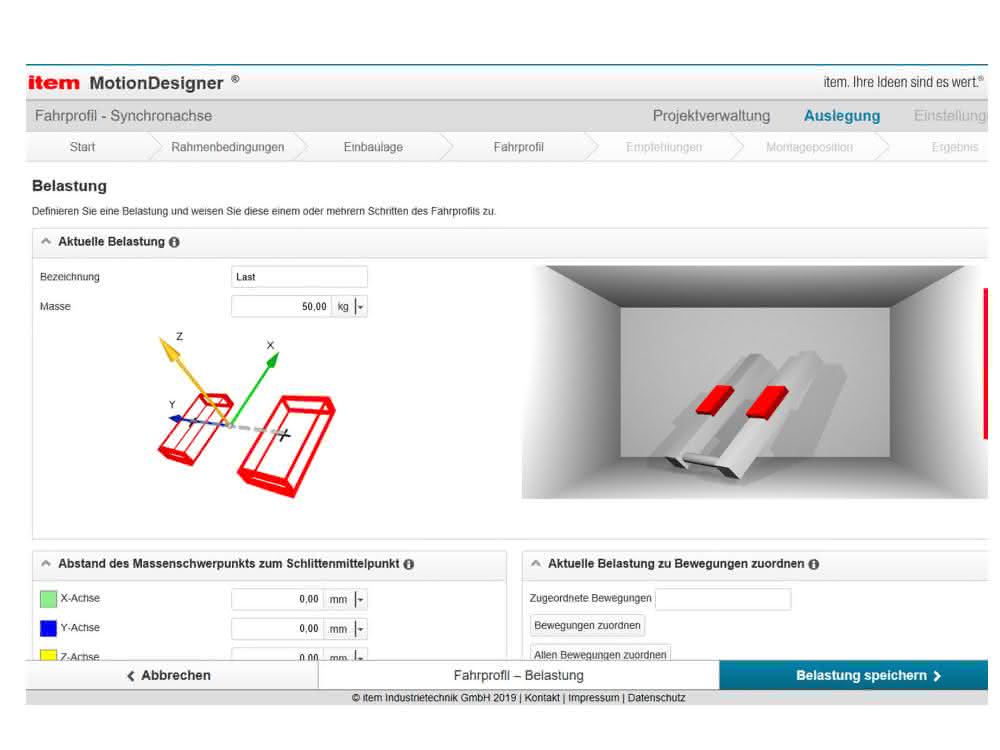Open the Datenschutz footer link
The image size is (1000, 750).
[656, 698]
